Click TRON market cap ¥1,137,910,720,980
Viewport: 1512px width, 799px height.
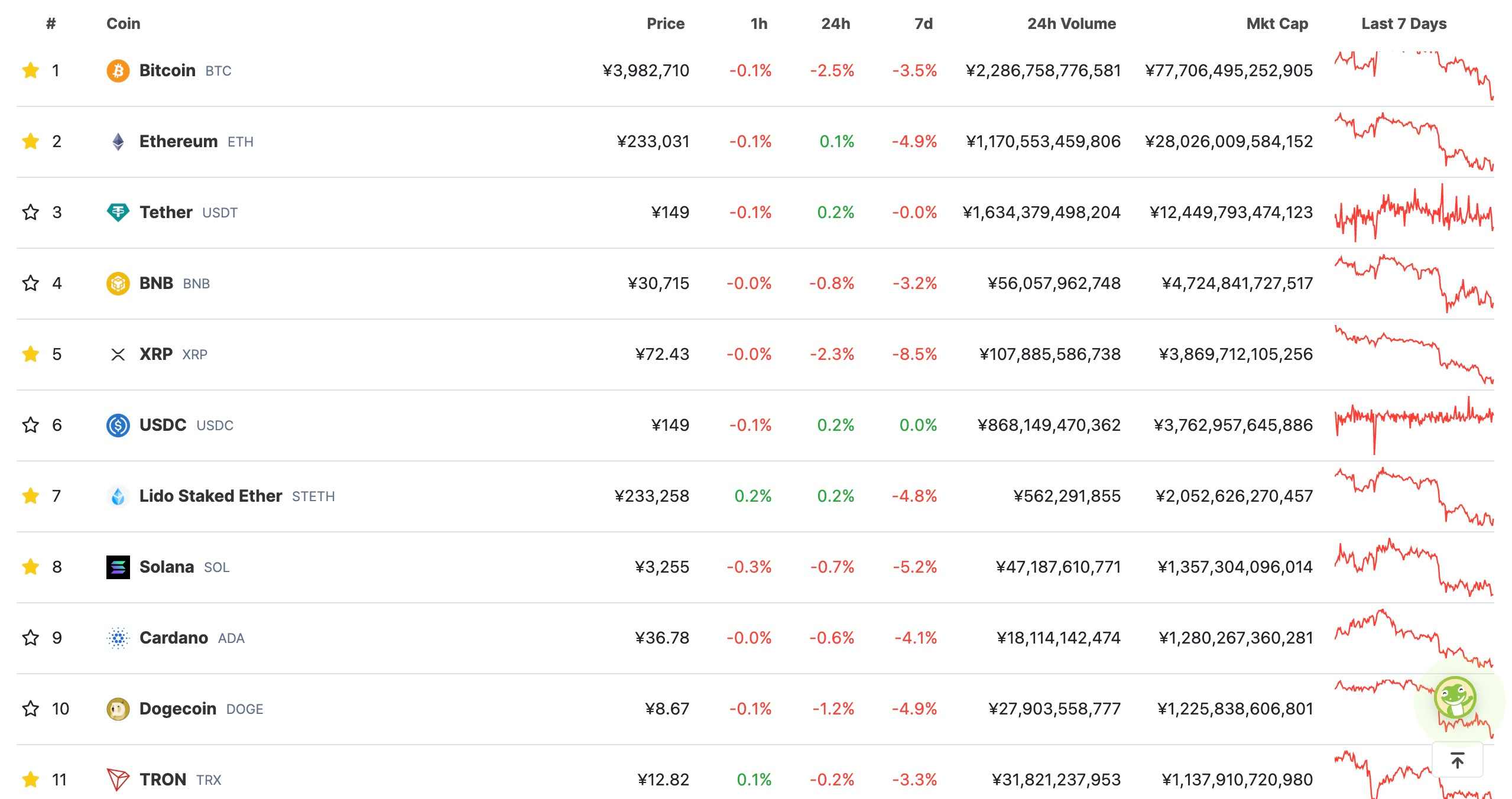[x=1237, y=780]
